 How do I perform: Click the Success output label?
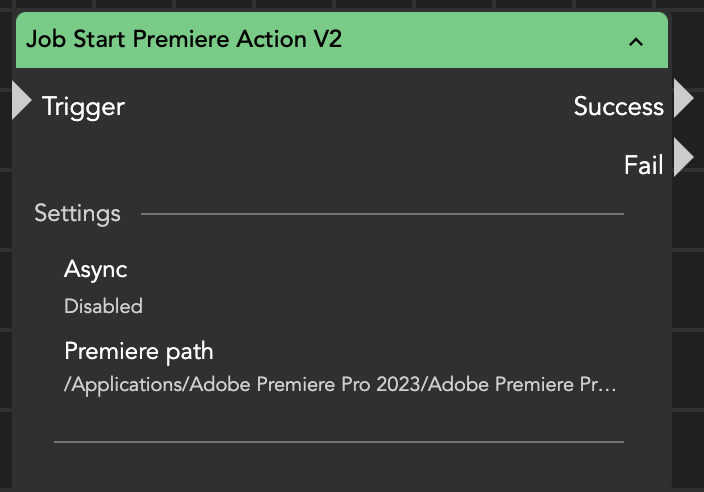(x=618, y=106)
